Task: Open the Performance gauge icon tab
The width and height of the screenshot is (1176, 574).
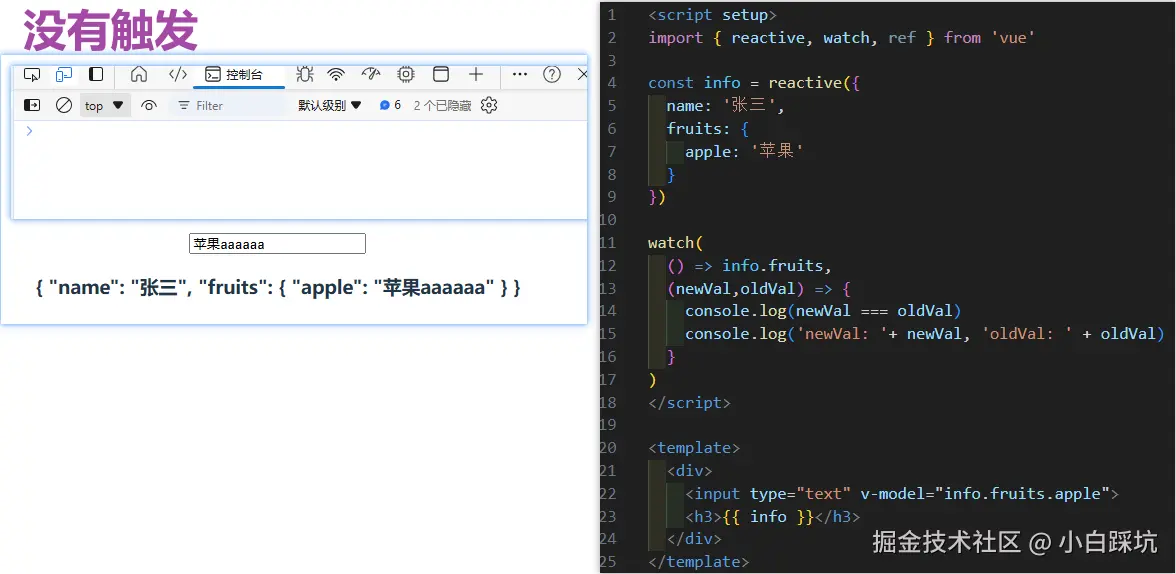Action: [371, 74]
